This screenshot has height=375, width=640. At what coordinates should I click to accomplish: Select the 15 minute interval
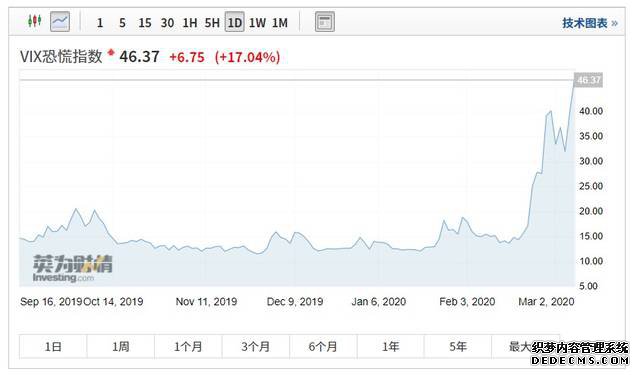tap(144, 23)
